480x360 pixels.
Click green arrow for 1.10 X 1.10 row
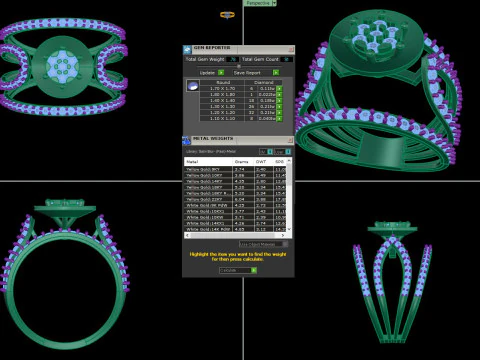[x=279, y=119]
